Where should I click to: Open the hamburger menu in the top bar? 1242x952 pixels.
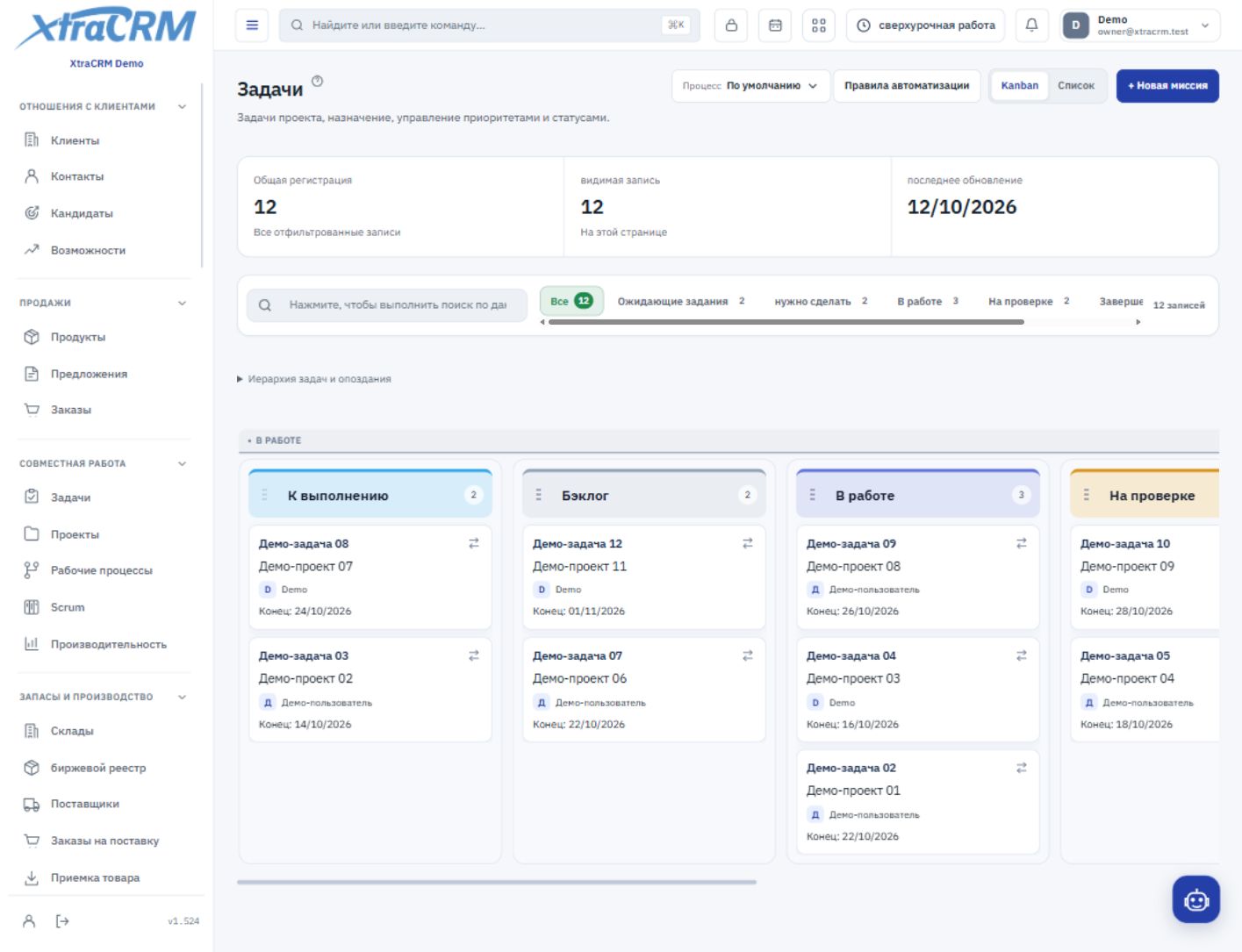point(252,25)
